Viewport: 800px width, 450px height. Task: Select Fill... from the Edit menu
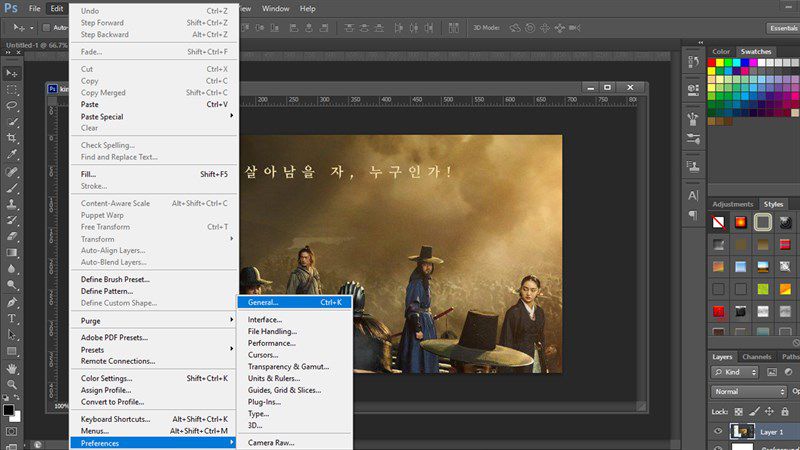(x=154, y=174)
